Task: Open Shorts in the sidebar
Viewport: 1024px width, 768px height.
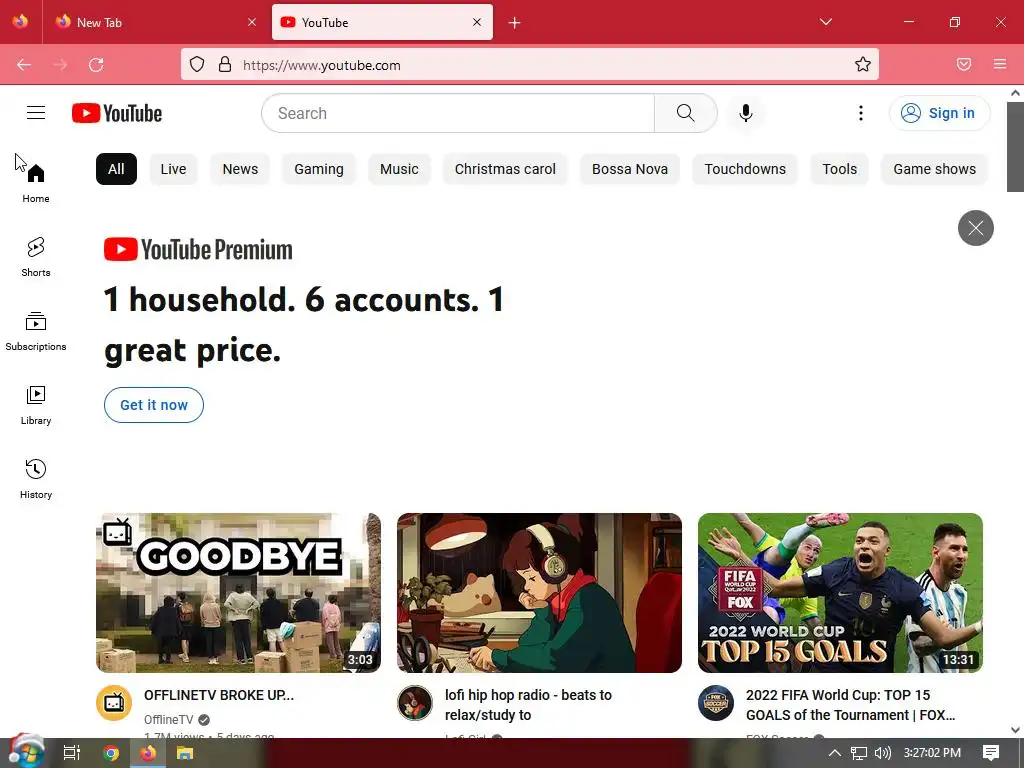Action: click(36, 257)
